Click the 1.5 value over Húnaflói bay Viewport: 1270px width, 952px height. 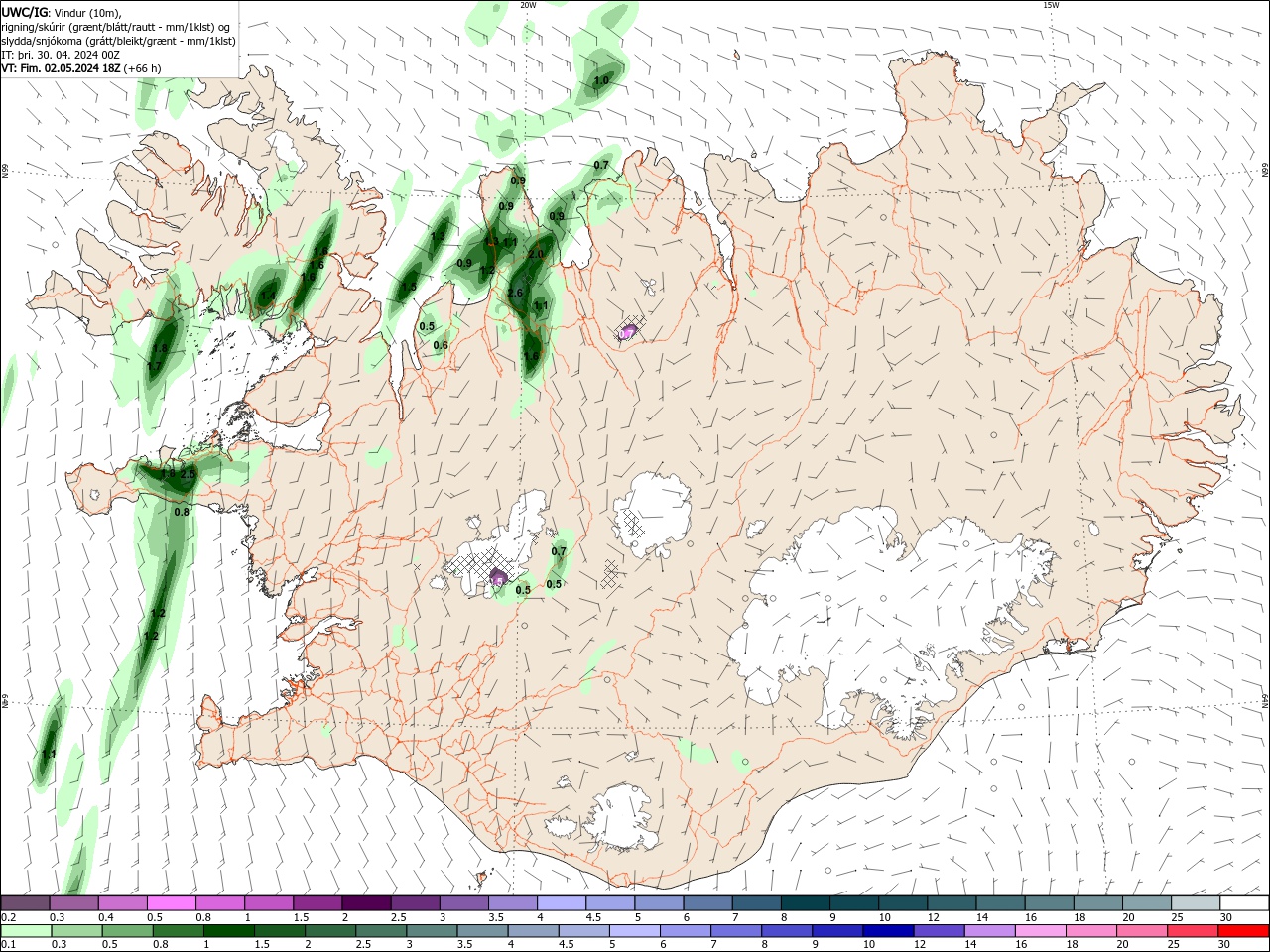point(409,287)
